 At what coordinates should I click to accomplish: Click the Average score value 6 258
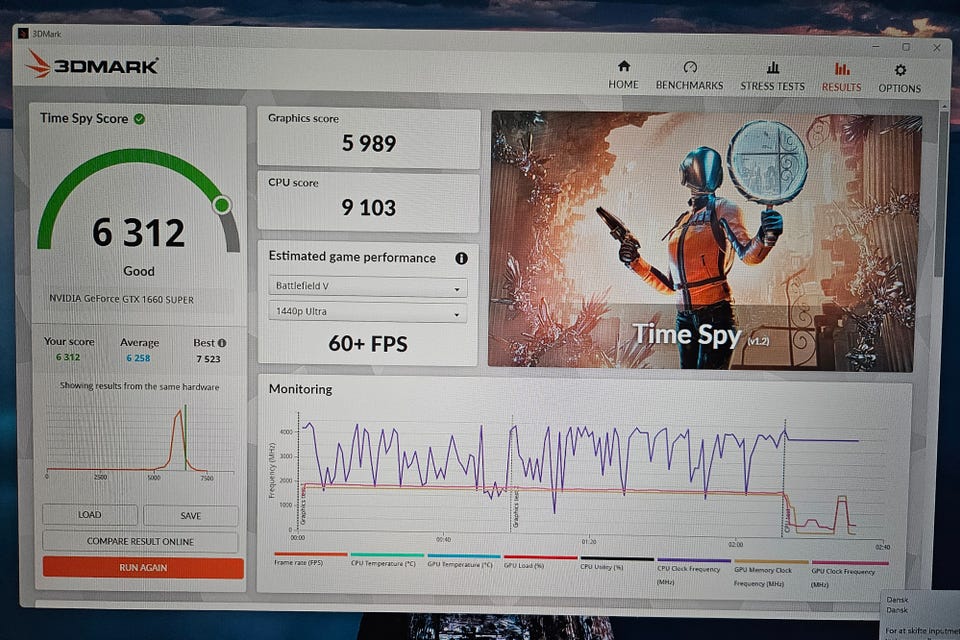138,358
